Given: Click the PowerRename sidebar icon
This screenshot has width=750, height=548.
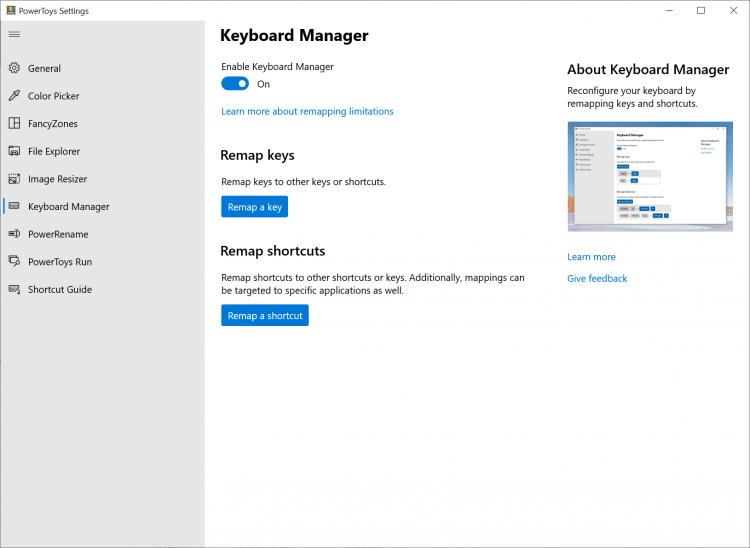Looking at the screenshot, I should (x=14, y=234).
